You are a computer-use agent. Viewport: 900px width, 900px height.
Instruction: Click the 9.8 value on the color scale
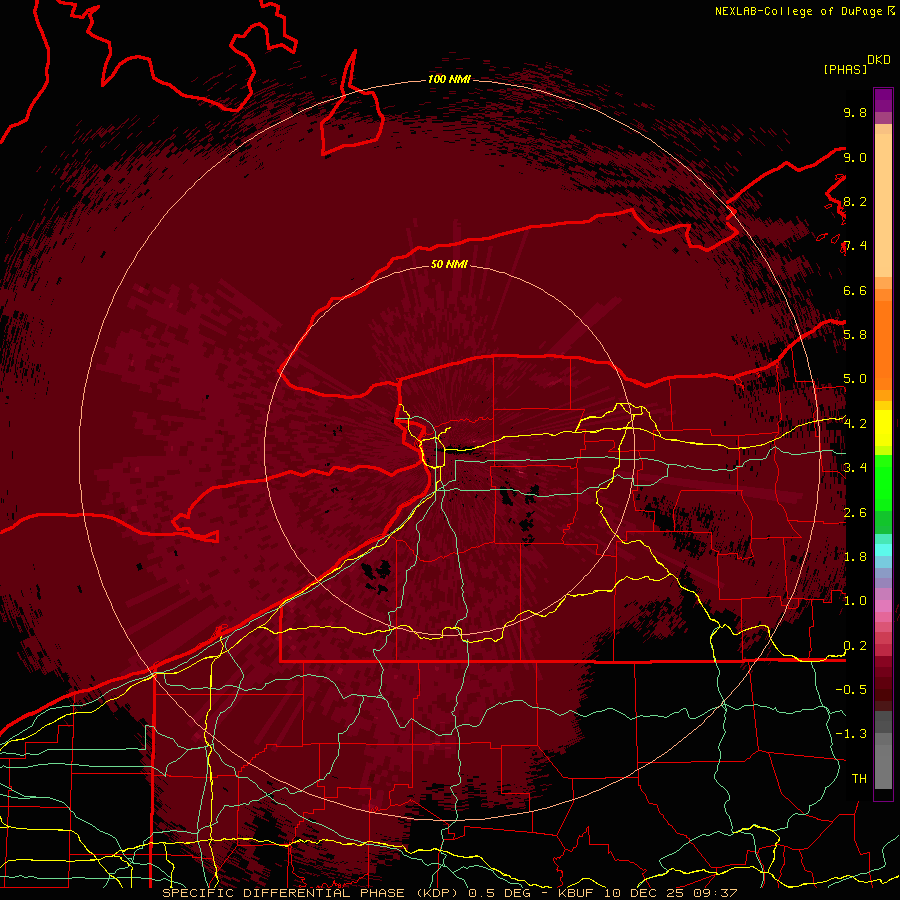tap(855, 112)
